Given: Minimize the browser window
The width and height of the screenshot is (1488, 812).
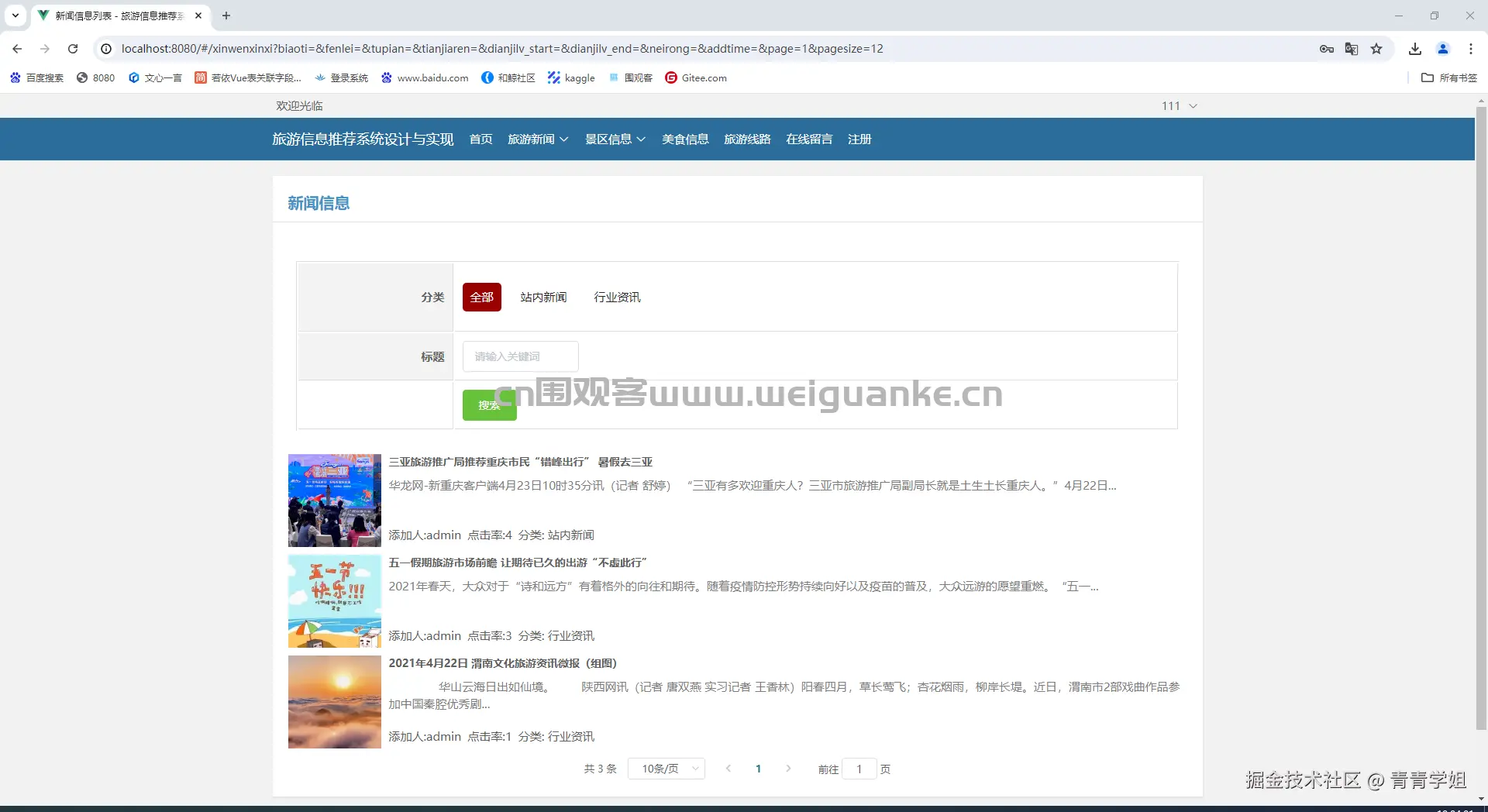Looking at the screenshot, I should (1399, 15).
